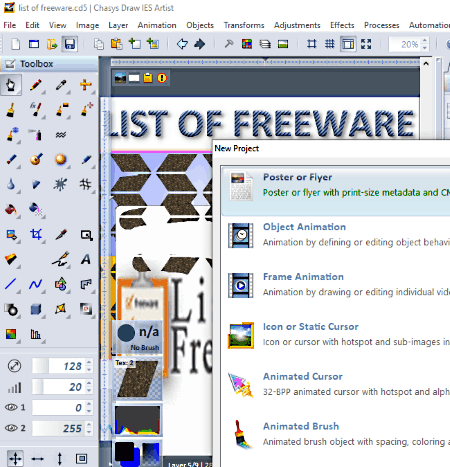Open the Adjustments menu
Viewport: 450px width, 467px height.
[x=297, y=25]
